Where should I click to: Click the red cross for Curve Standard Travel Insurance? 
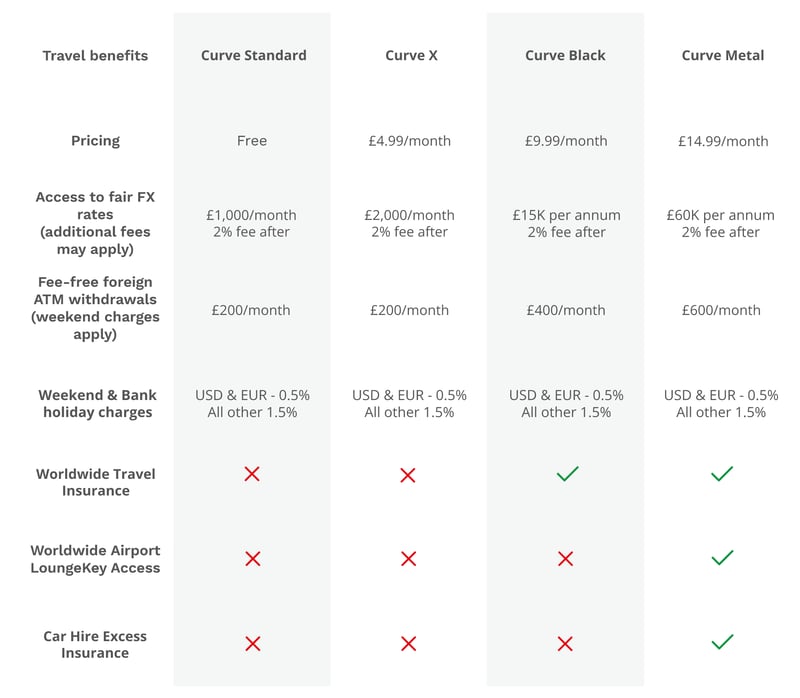(252, 473)
